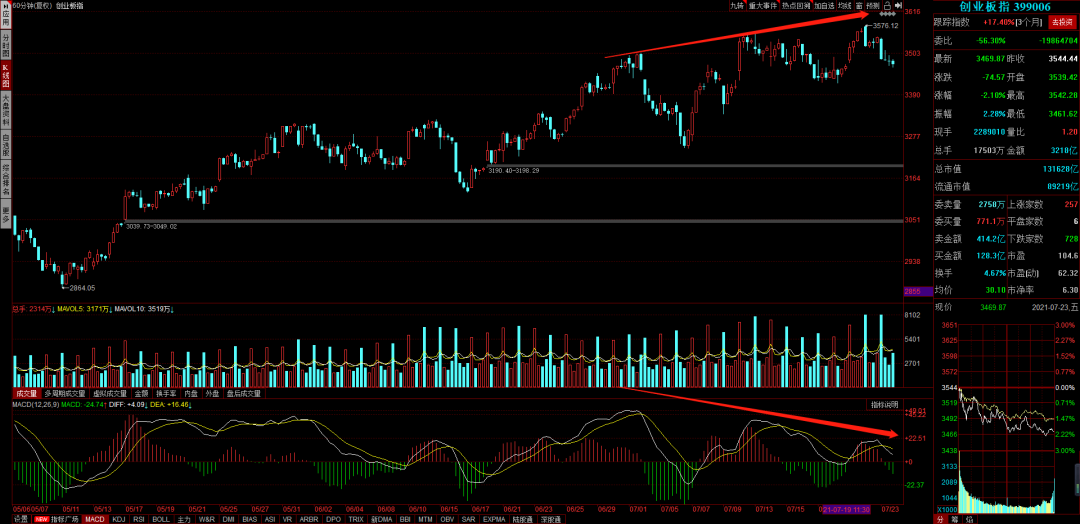1080x524 pixels.
Task: Click 加自选 to add to watchlist
Action: 824,6
